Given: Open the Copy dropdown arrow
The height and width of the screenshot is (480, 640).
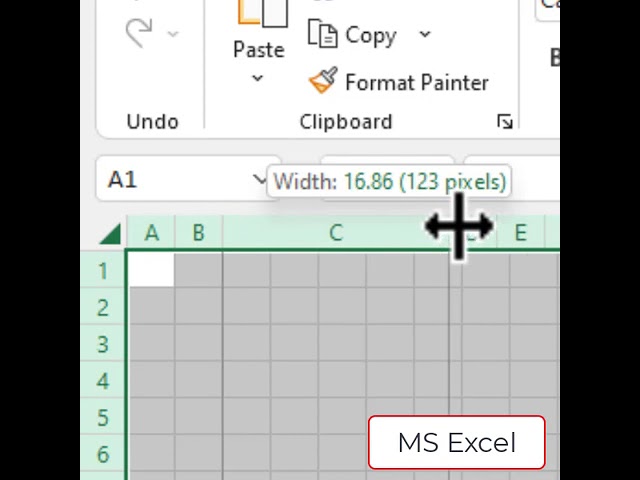Looking at the screenshot, I should (425, 34).
